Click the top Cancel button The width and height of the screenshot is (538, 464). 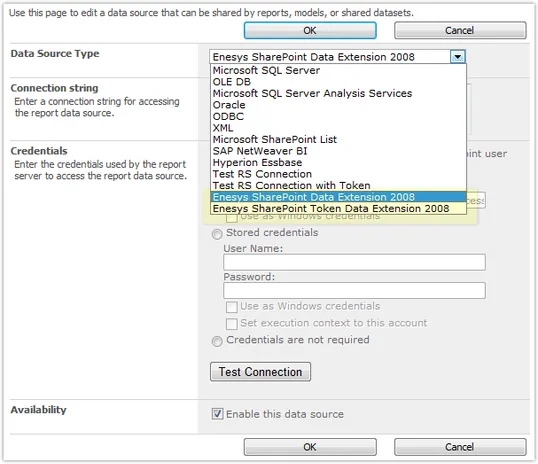coord(460,31)
